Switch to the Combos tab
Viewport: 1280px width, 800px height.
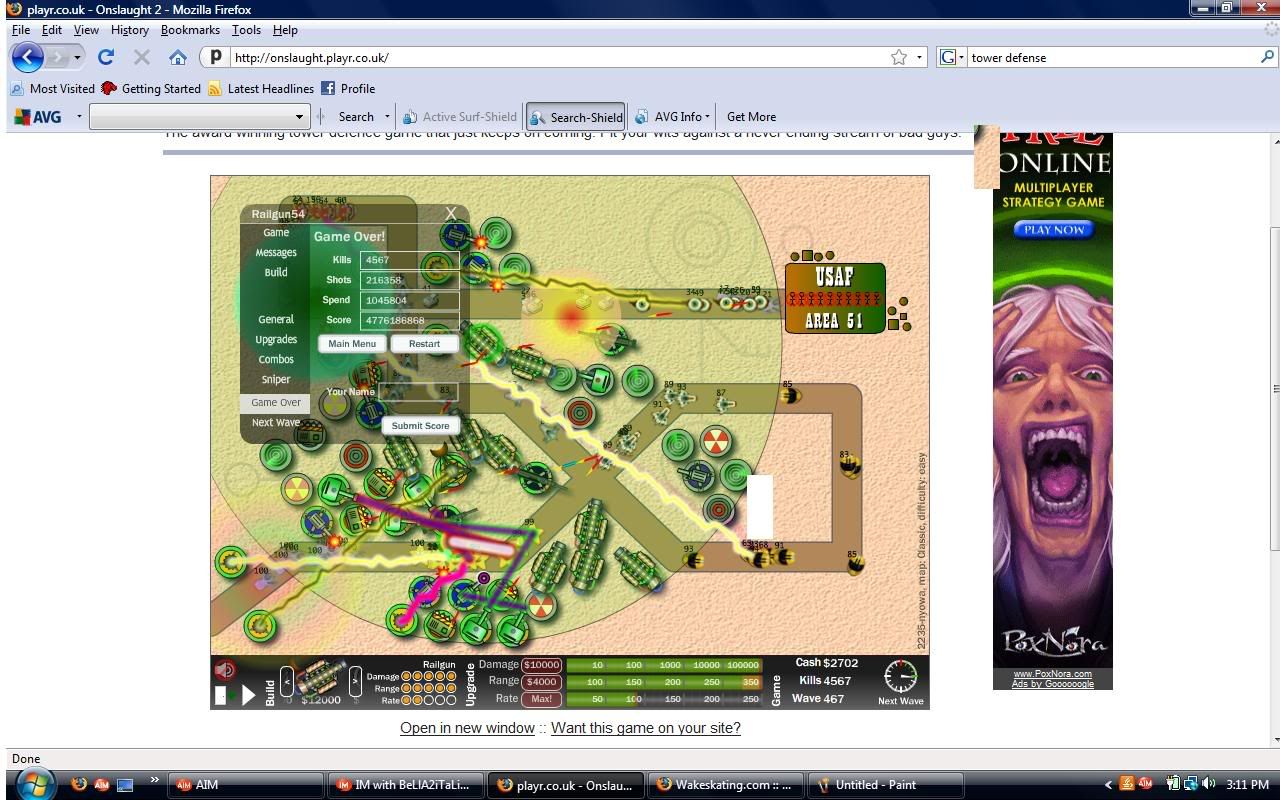click(276, 359)
